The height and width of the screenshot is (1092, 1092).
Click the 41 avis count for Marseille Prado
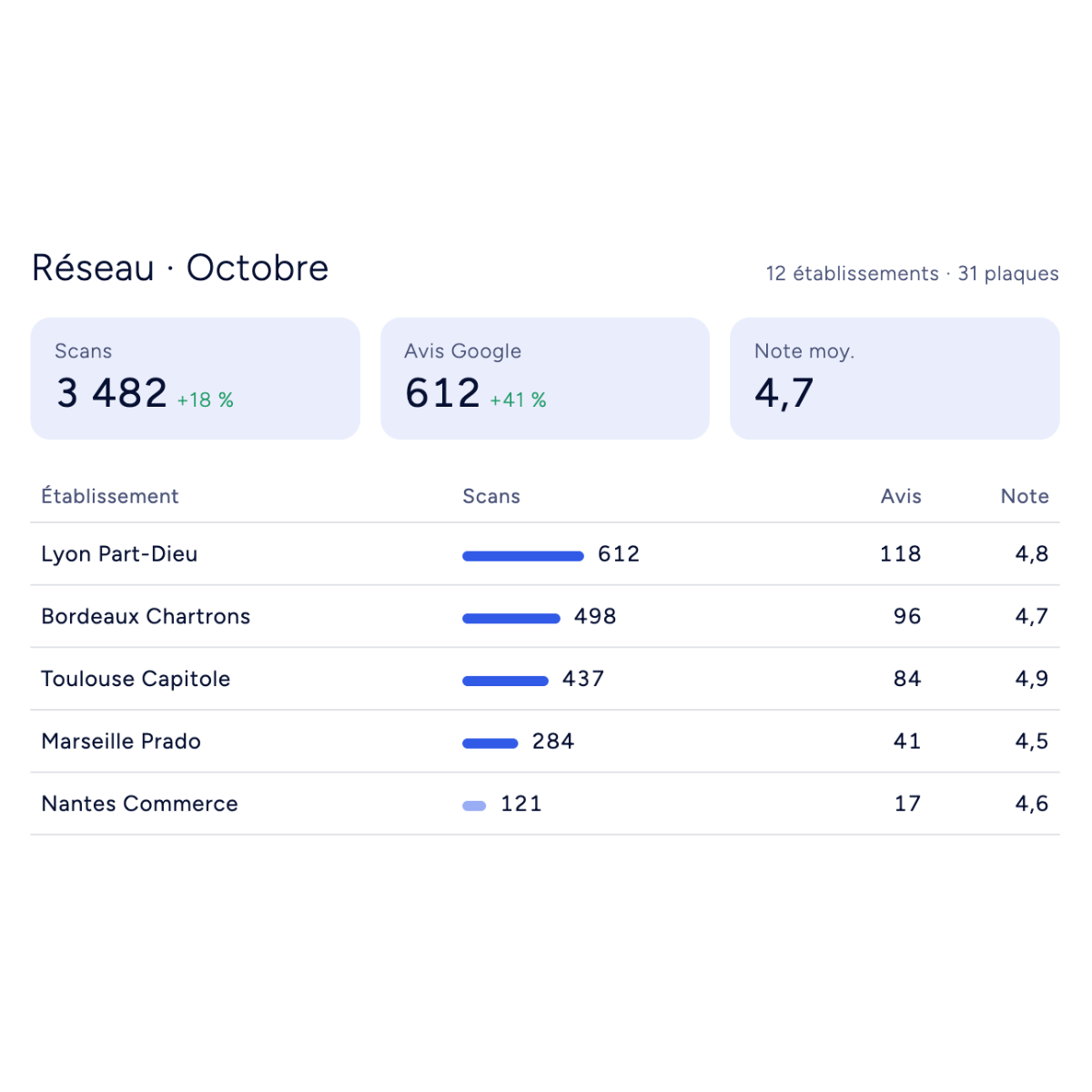907,742
